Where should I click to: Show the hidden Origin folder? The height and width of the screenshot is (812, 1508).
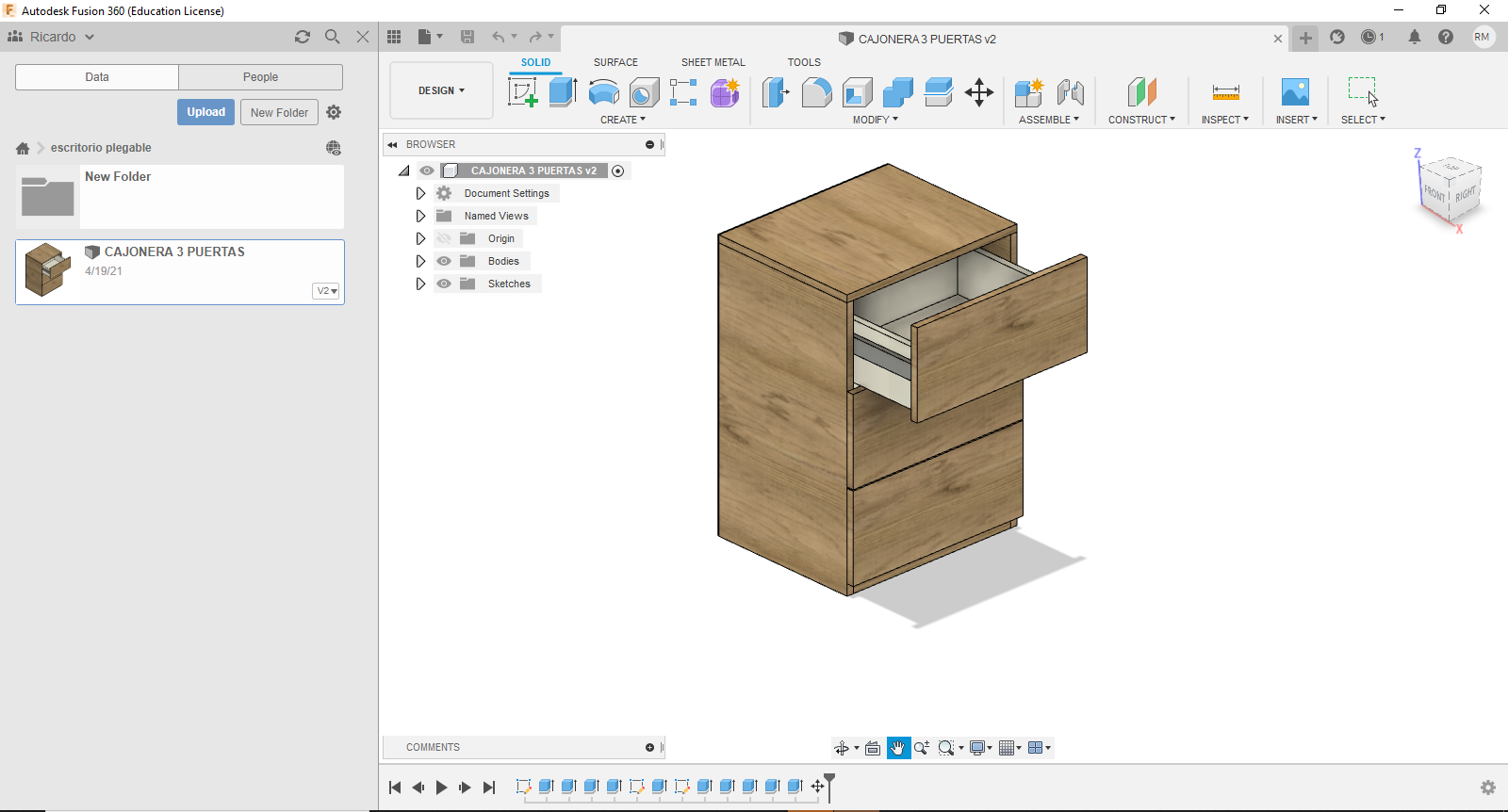444,238
